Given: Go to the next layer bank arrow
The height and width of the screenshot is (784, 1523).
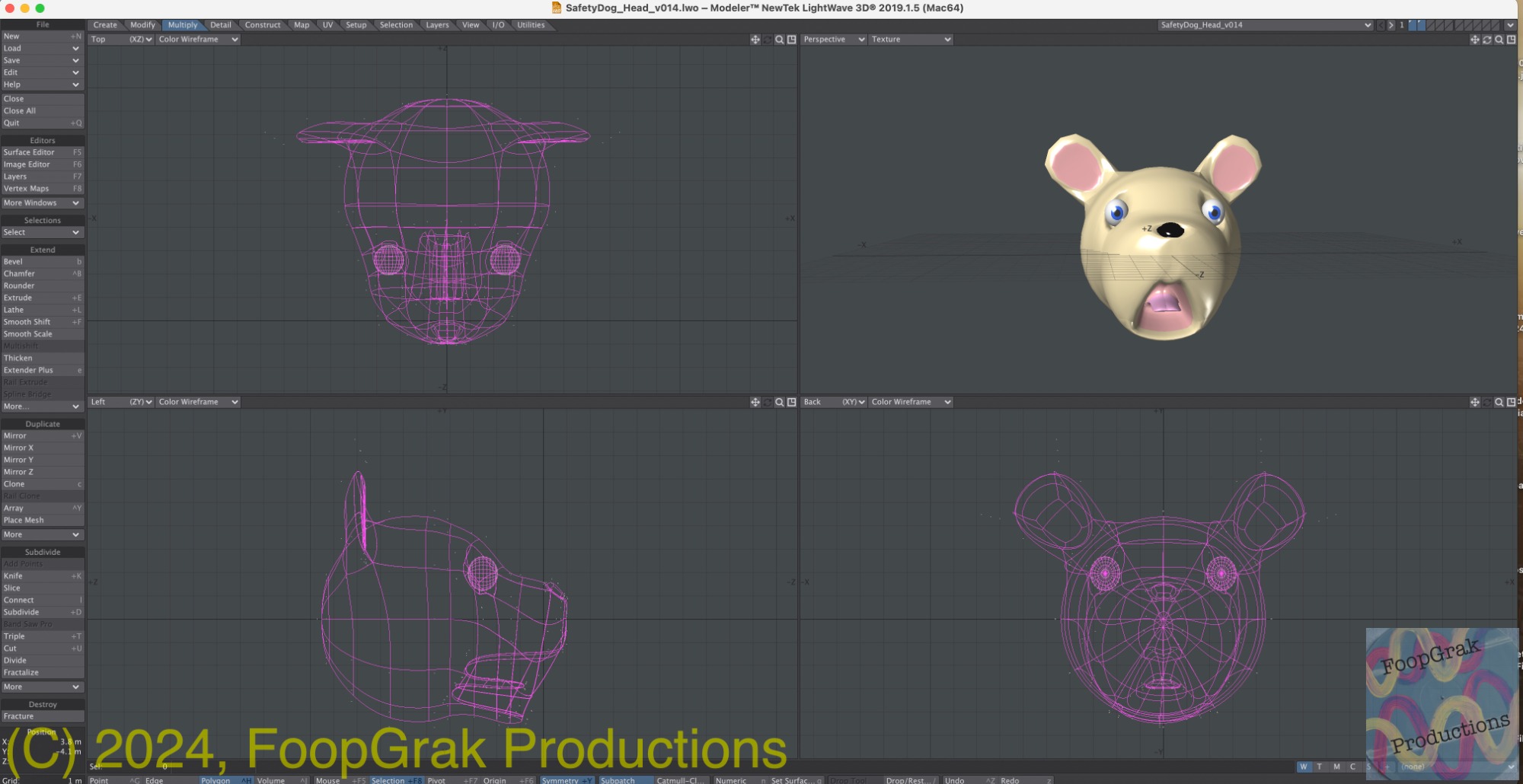Looking at the screenshot, I should (1390, 25).
